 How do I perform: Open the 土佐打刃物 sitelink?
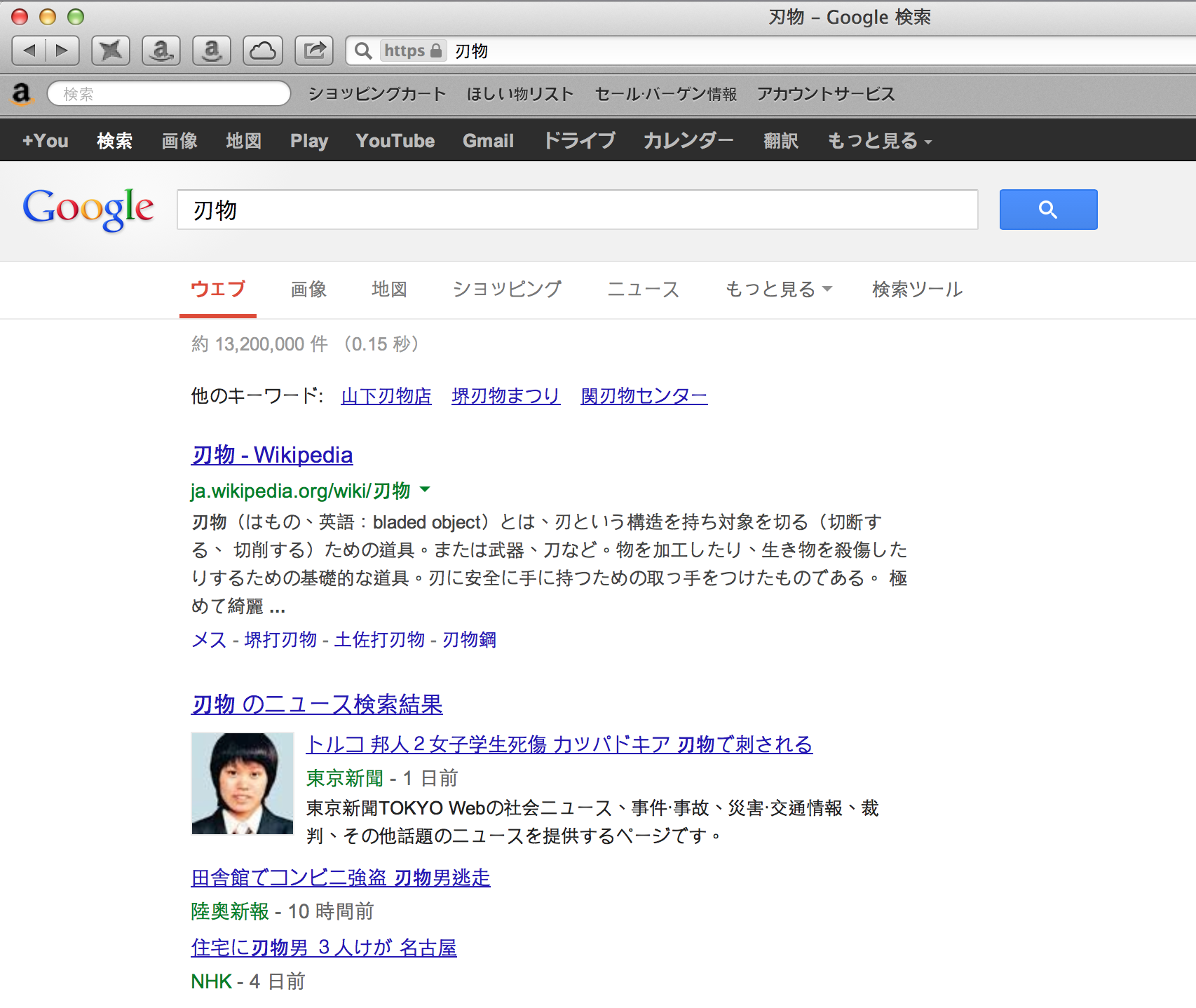380,639
